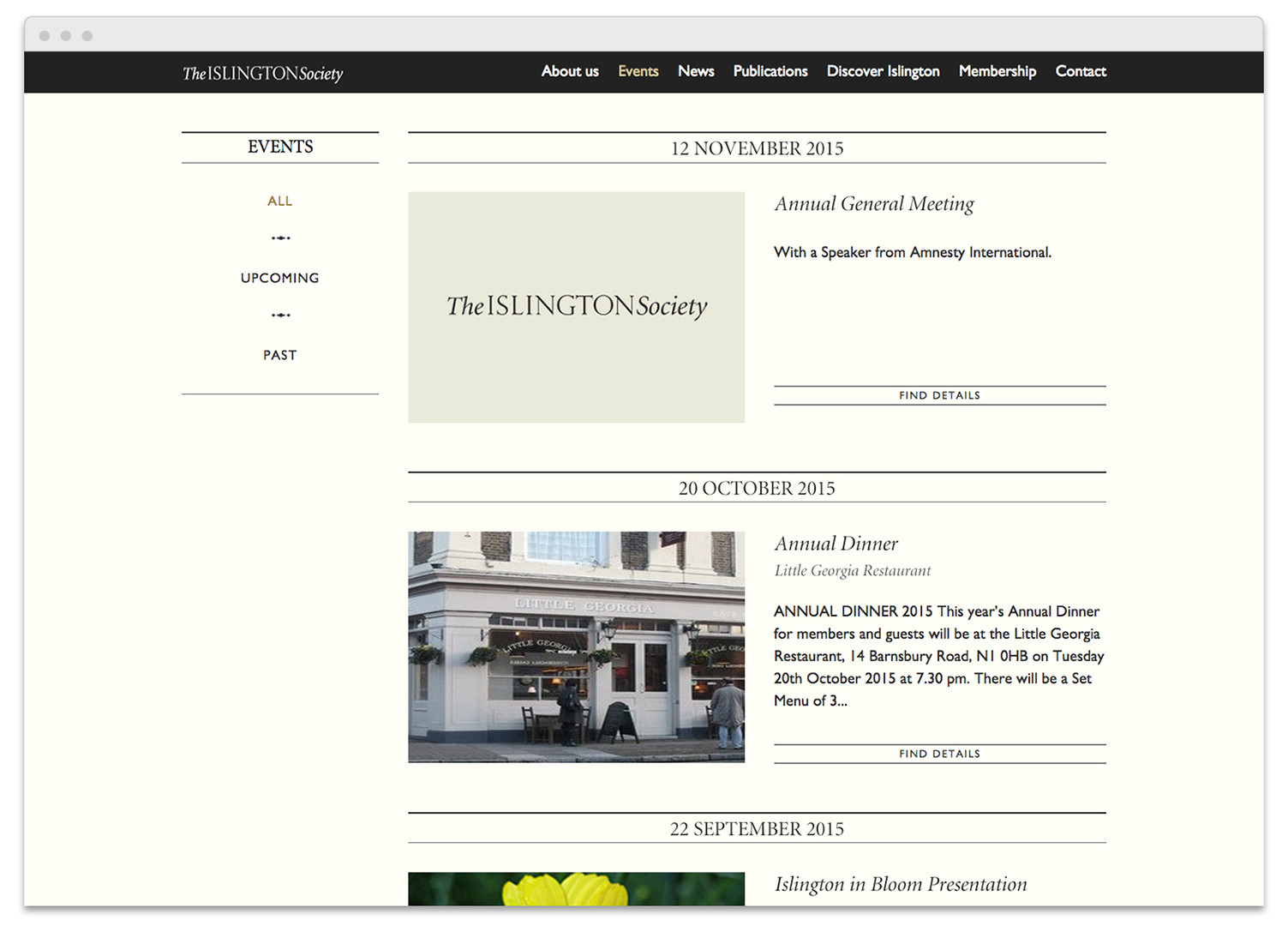Select Publications in the navigation bar
The height and width of the screenshot is (926, 1288).
tap(770, 71)
